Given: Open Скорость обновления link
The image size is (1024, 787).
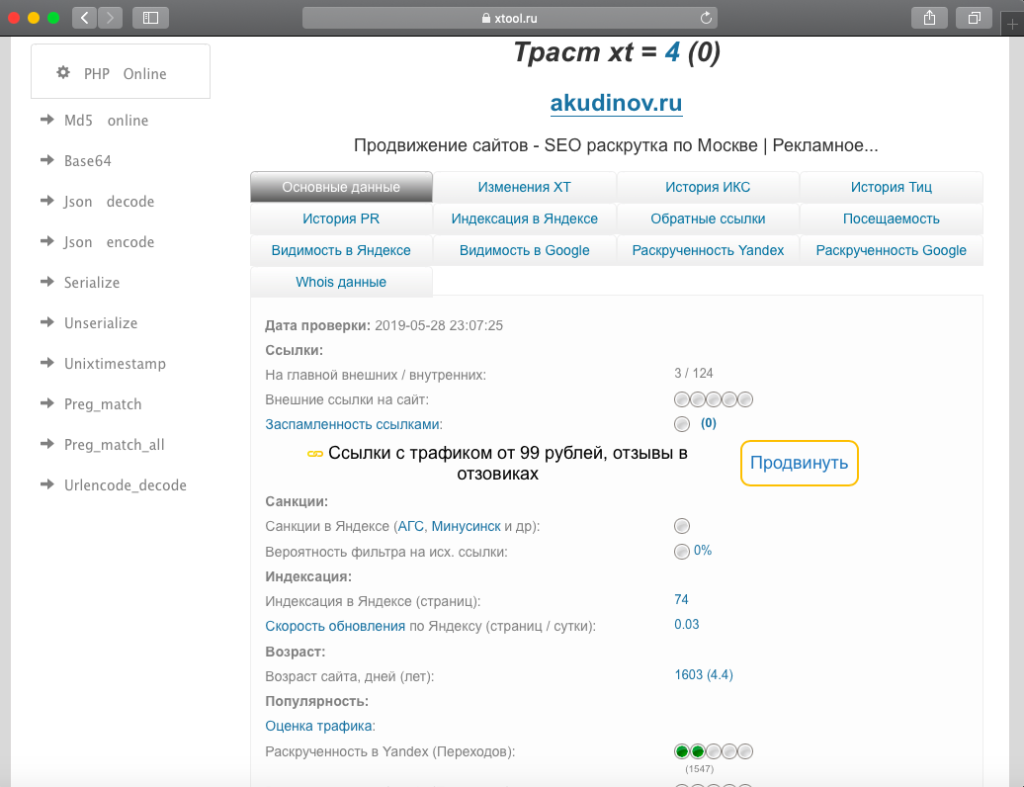Looking at the screenshot, I should tap(335, 626).
